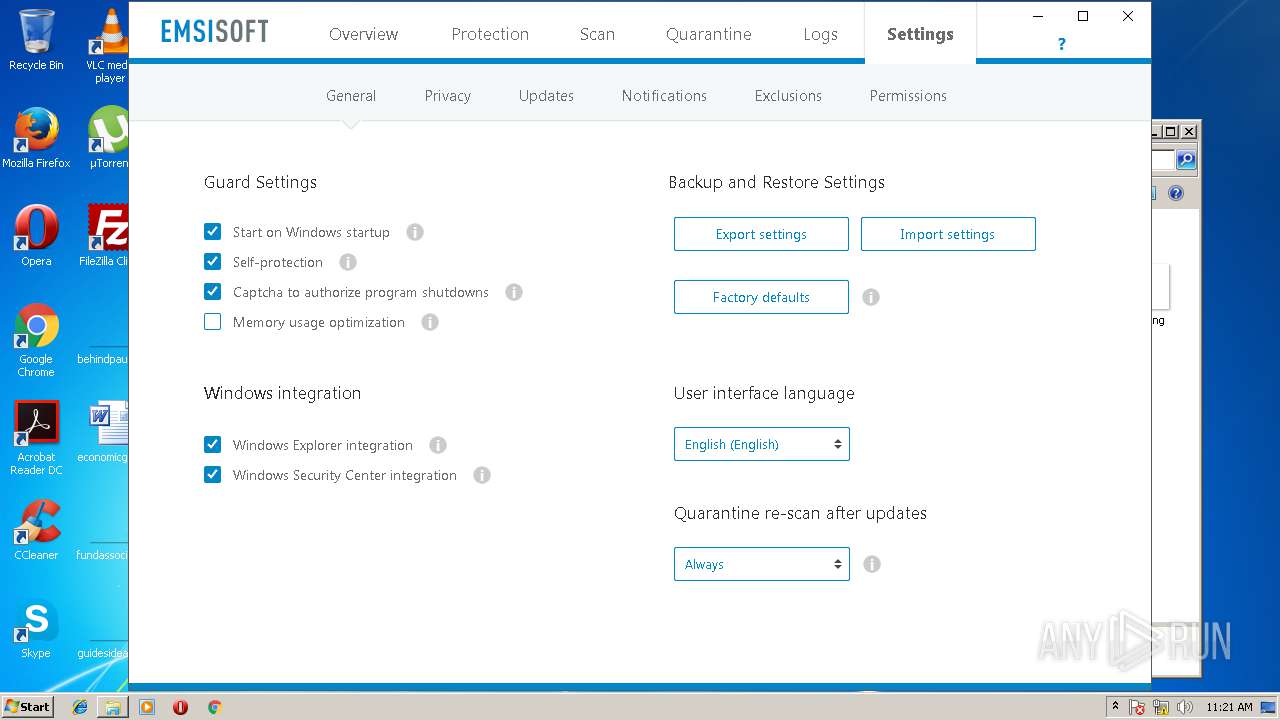Click the Emsisoft logo

(215, 32)
